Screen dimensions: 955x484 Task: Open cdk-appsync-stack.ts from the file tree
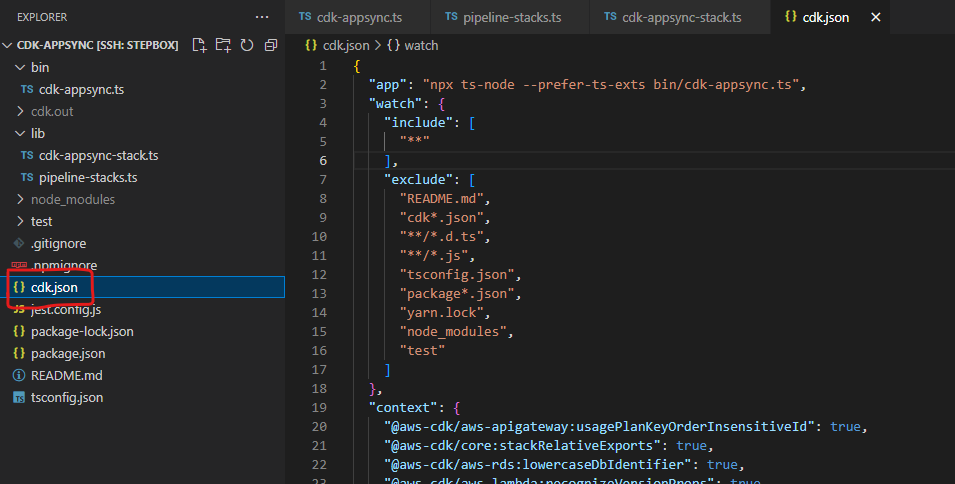tap(99, 155)
